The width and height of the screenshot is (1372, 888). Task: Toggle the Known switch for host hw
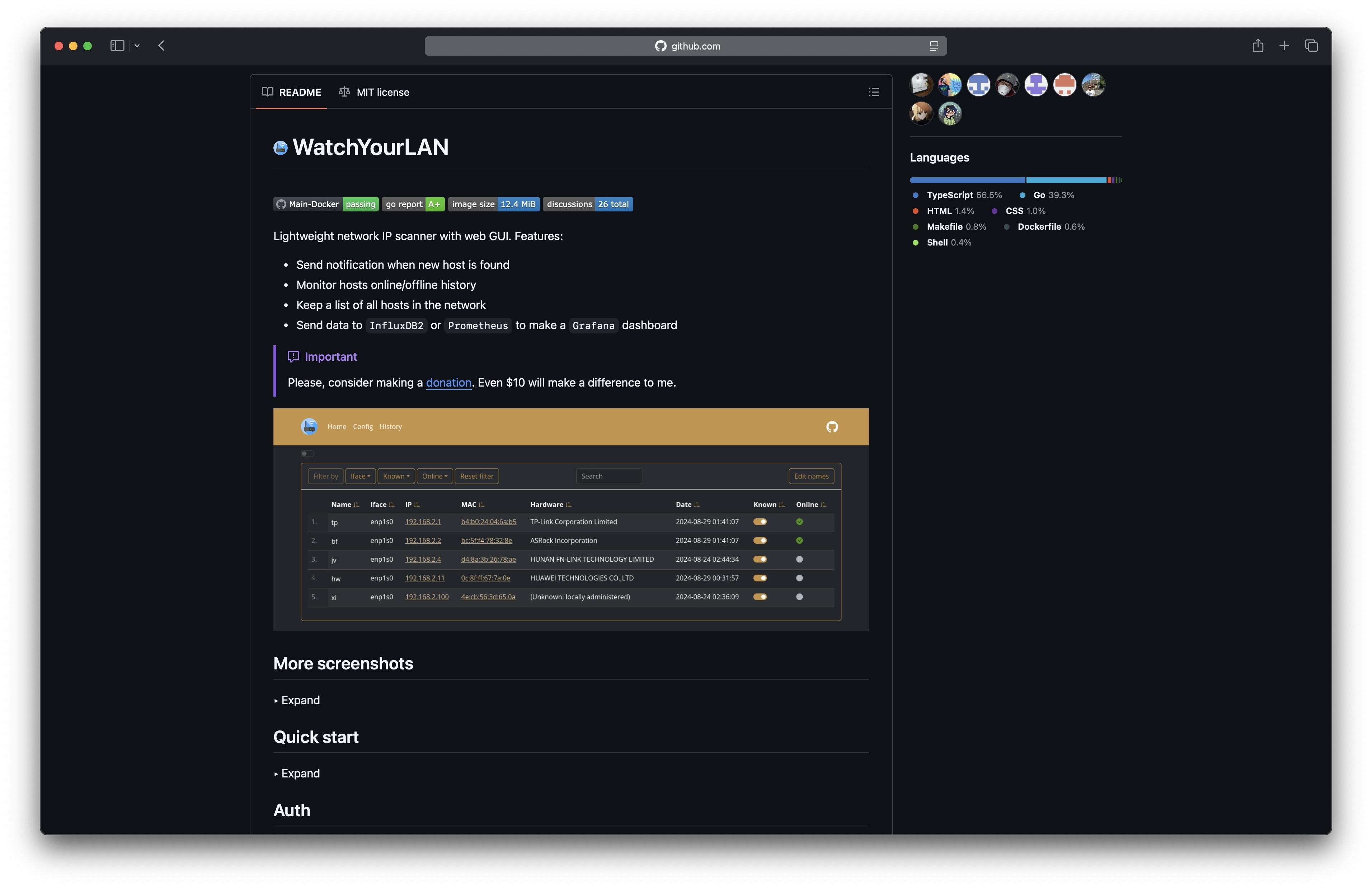pyautogui.click(x=760, y=578)
